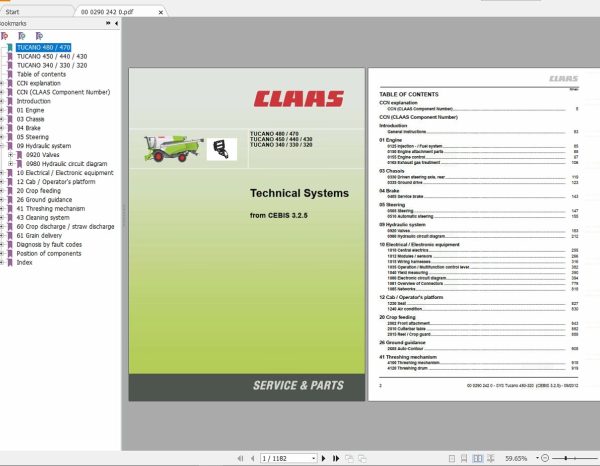Open the Position of components bookmark
Screen dimensions: 600x466
pos(49,253)
